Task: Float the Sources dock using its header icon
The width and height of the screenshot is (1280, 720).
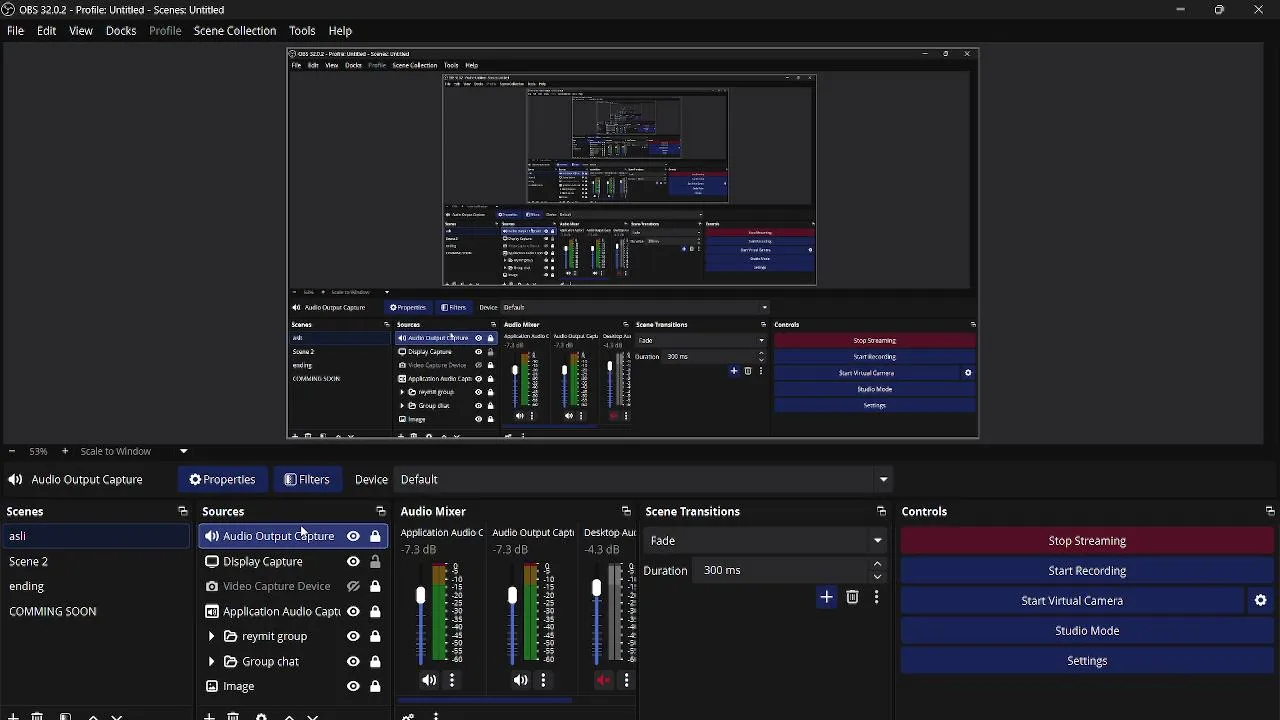Action: (x=380, y=511)
